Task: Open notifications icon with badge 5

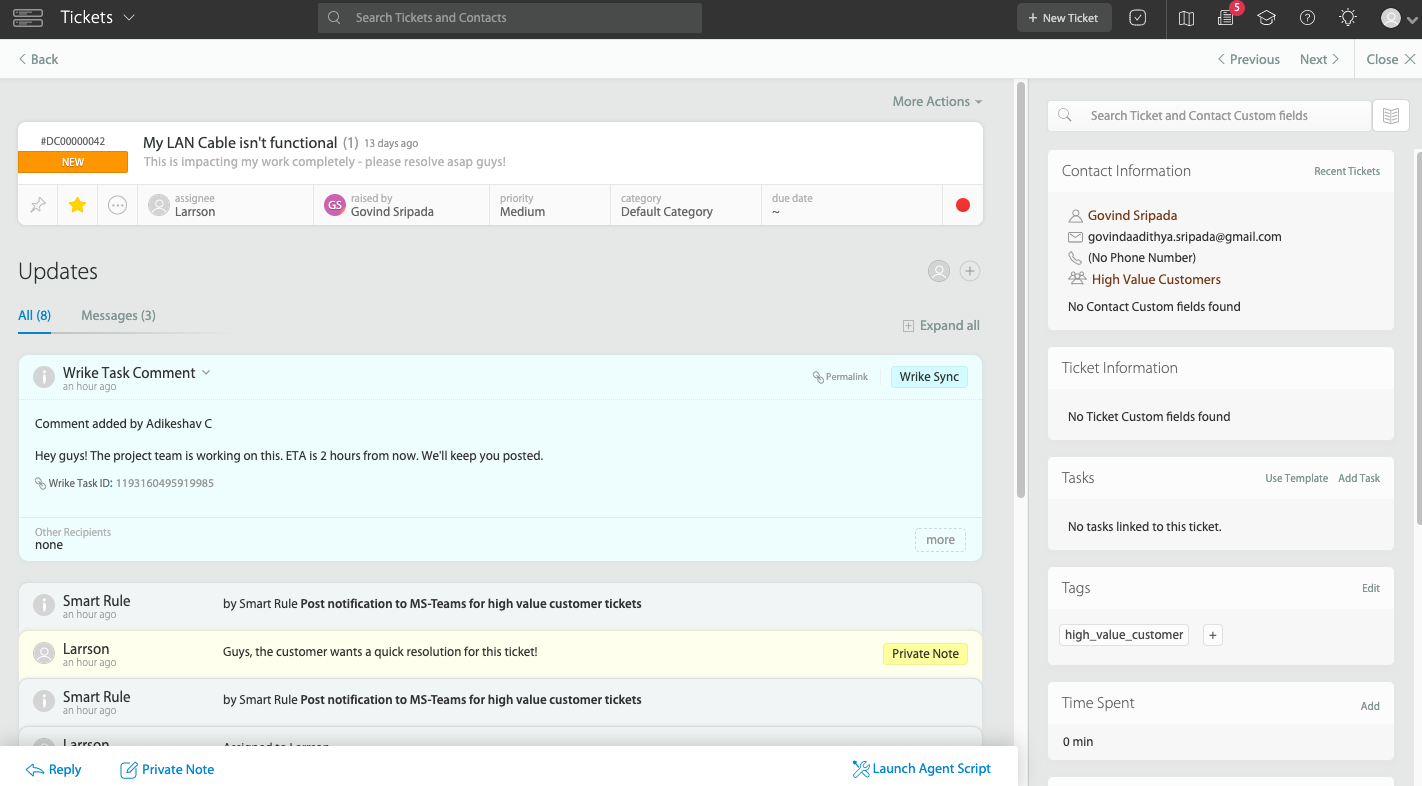Action: pyautogui.click(x=1226, y=18)
